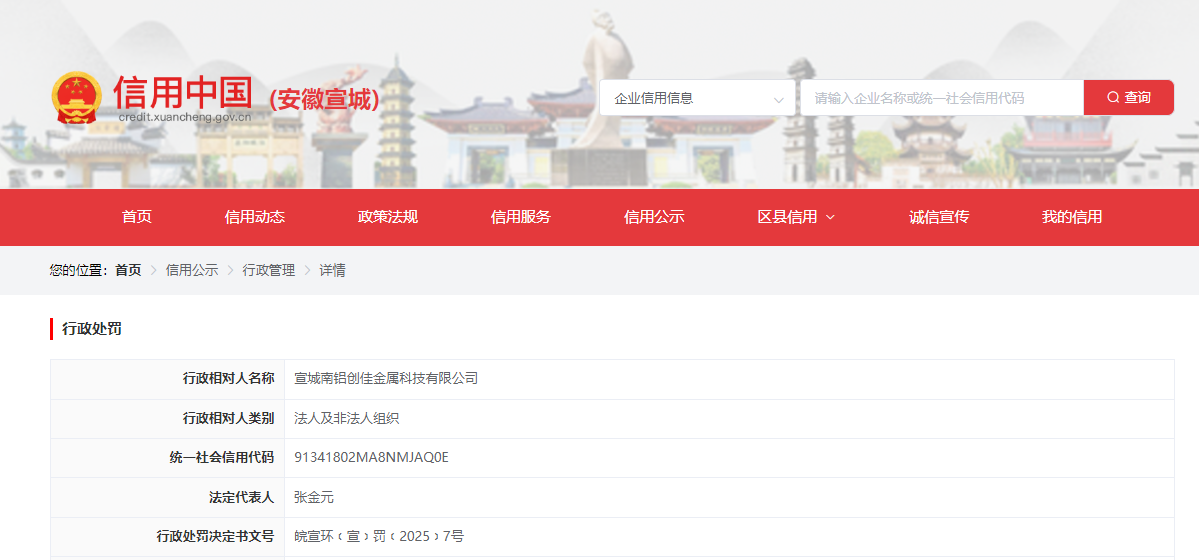
Task: Click the 法定代表人 label cell
Action: 167,497
